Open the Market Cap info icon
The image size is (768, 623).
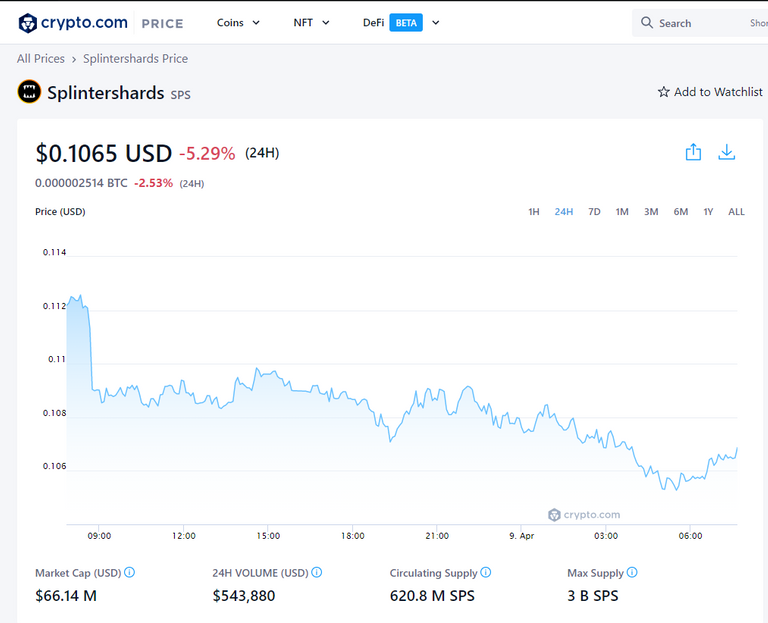tap(129, 572)
